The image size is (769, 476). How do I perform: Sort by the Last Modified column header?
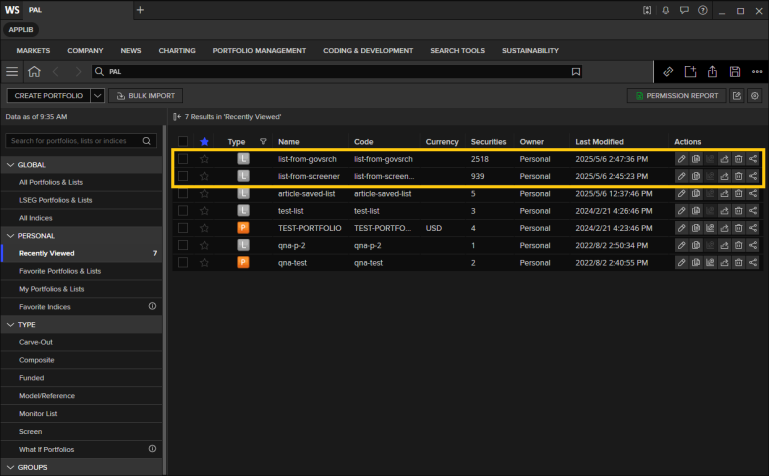pos(599,142)
